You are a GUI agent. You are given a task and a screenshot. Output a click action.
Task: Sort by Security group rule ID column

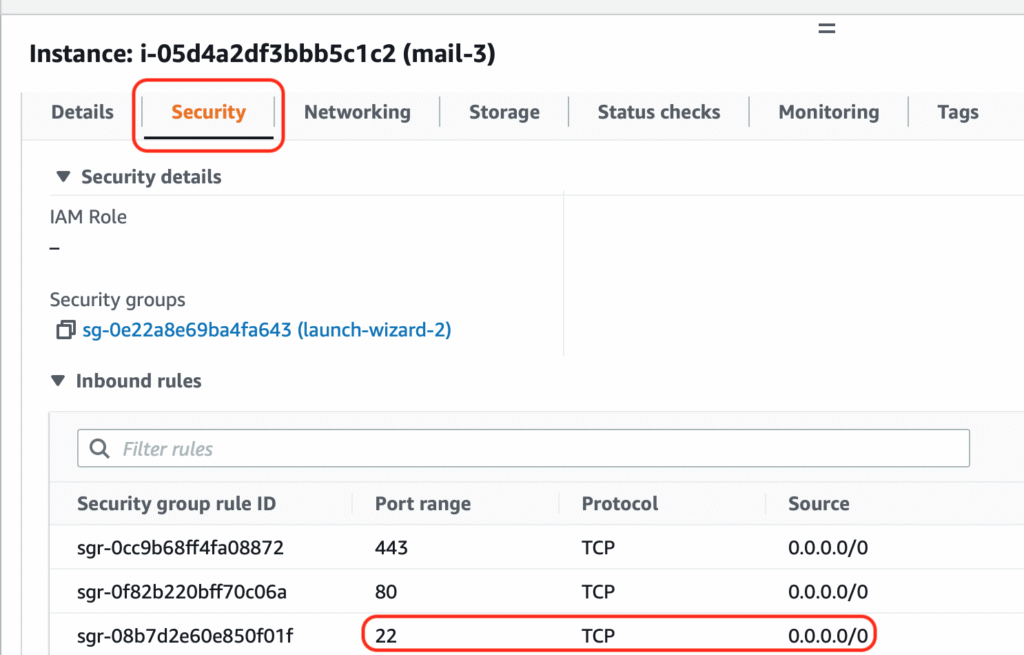(176, 504)
